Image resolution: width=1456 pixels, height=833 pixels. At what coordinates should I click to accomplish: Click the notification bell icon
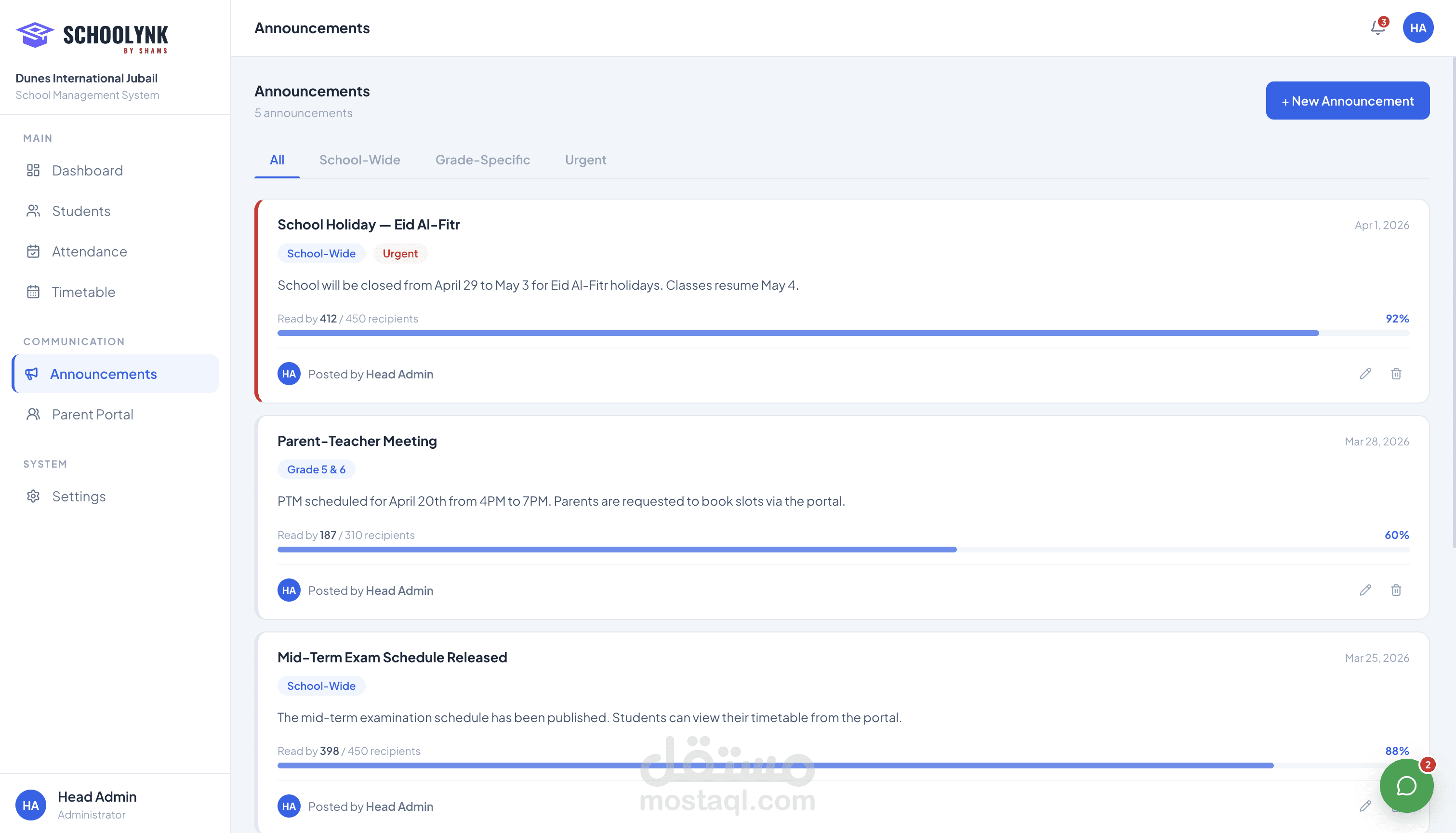tap(1377, 27)
